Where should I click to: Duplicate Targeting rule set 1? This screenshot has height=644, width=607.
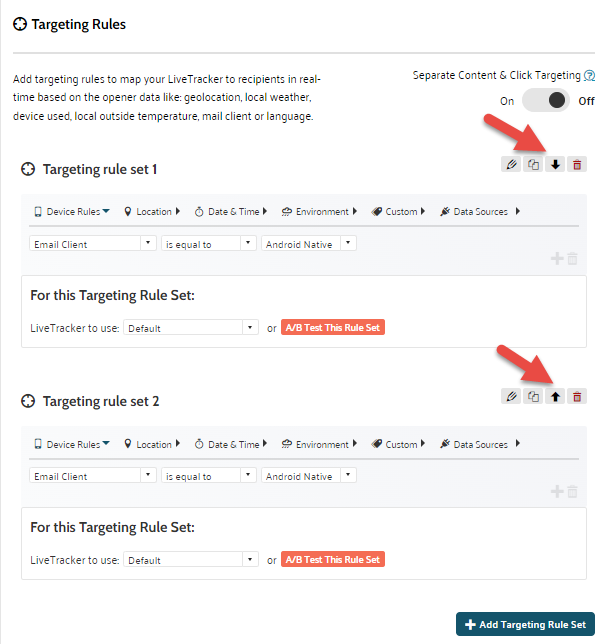(533, 165)
